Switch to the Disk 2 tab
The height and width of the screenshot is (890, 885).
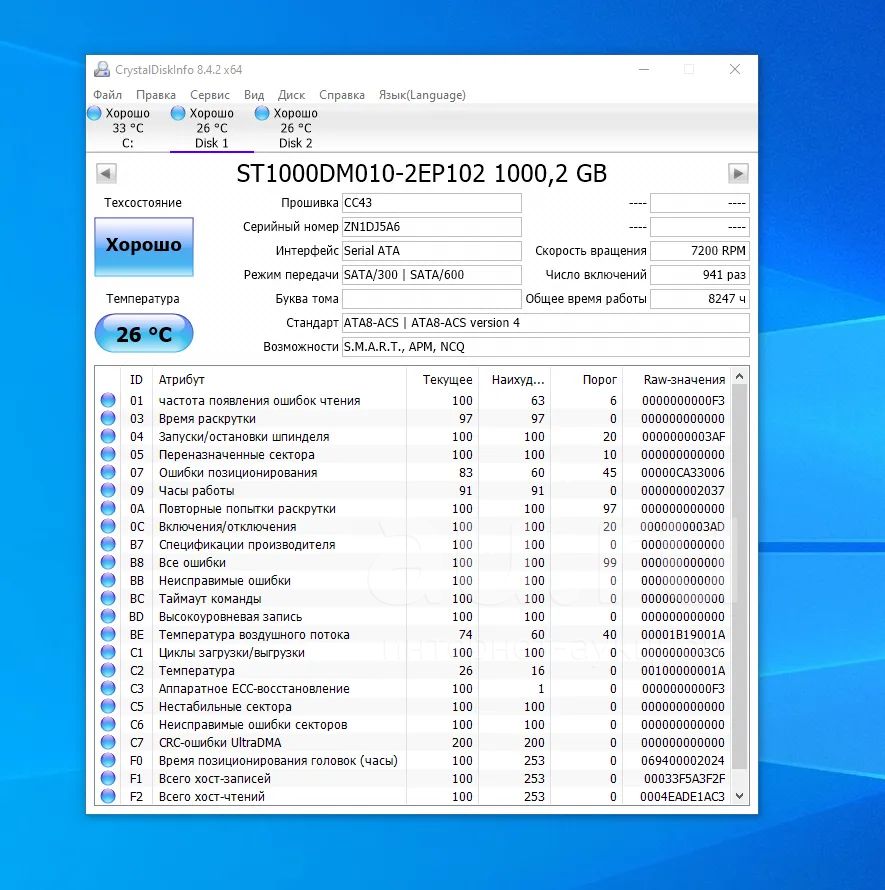click(x=296, y=128)
